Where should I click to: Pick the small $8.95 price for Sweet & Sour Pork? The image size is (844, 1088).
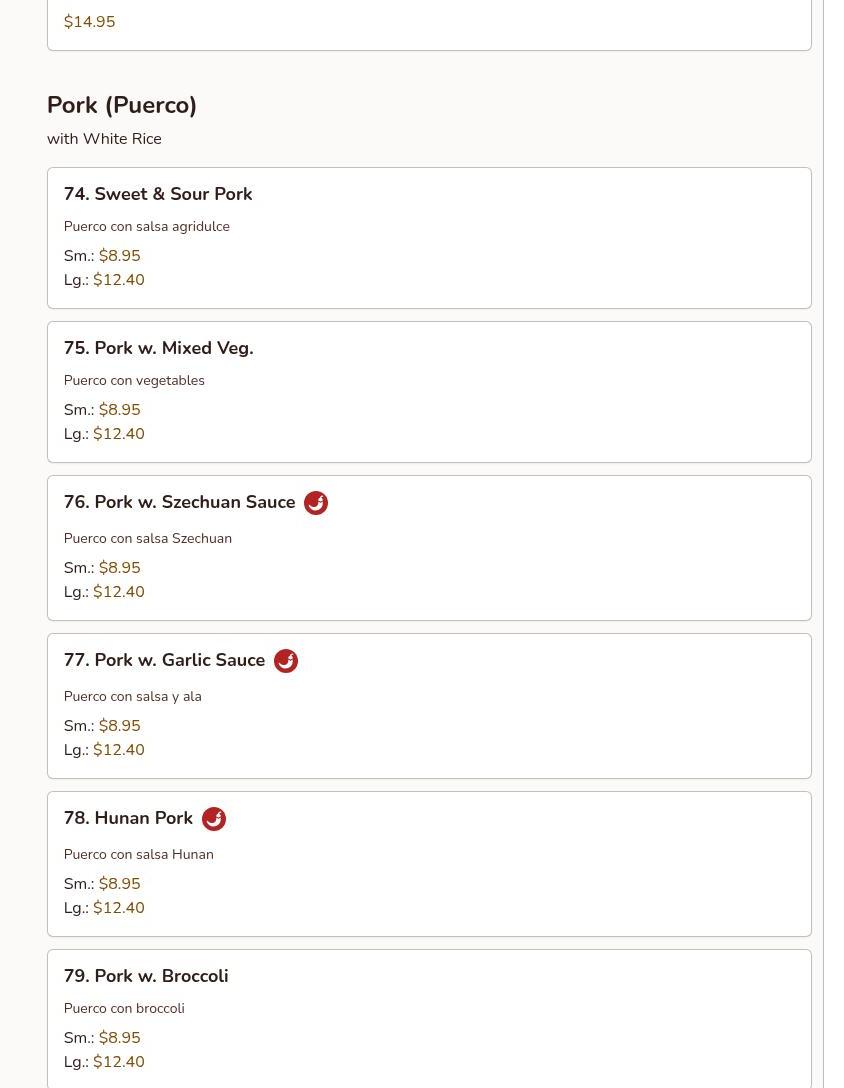pos(119,256)
